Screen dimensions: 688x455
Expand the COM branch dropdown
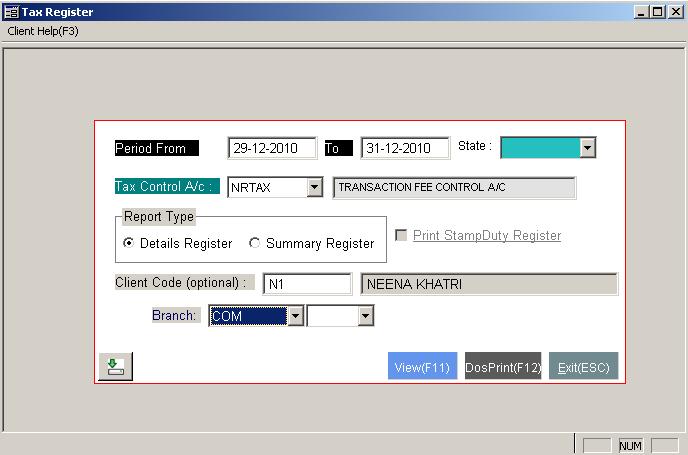pyautogui.click(x=295, y=316)
